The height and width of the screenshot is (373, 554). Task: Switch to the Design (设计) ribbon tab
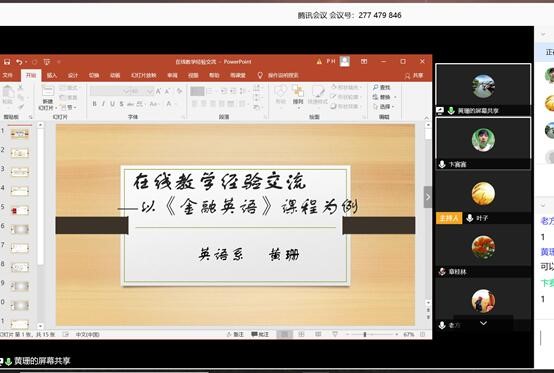pos(73,75)
